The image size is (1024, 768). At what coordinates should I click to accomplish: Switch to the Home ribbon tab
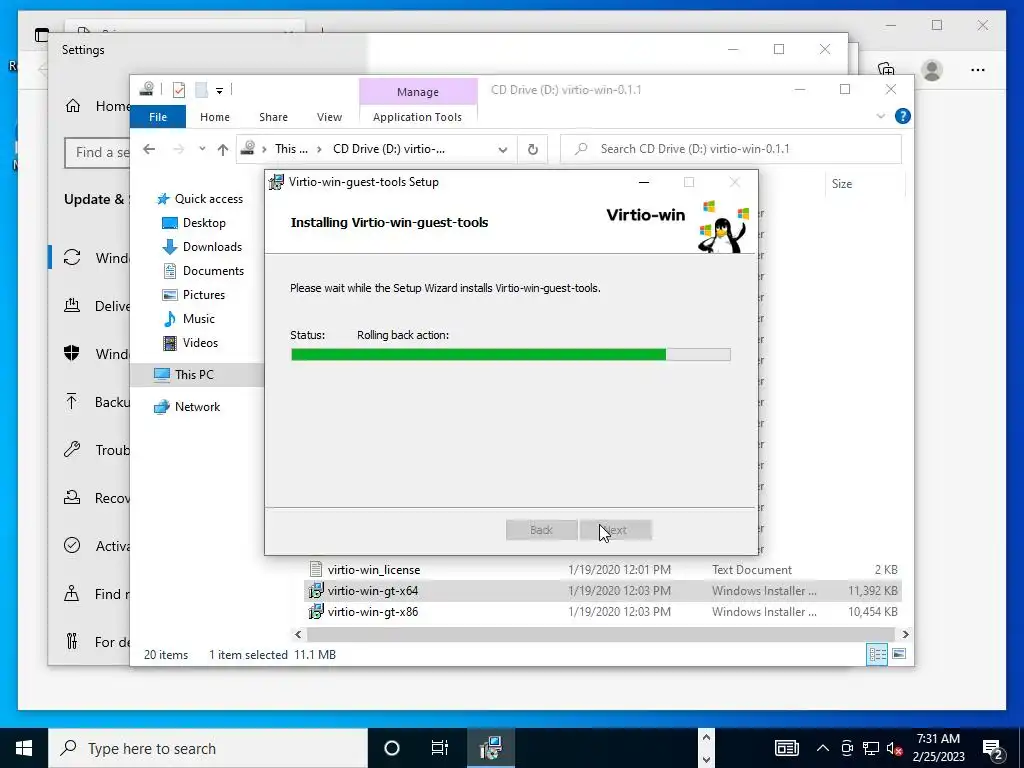(215, 117)
